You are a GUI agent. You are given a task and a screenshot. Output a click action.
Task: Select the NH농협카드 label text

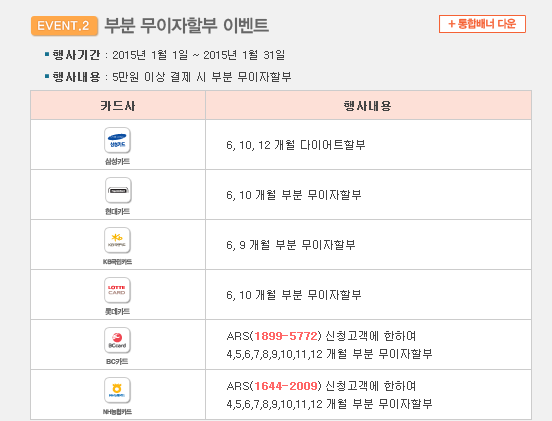(118, 411)
